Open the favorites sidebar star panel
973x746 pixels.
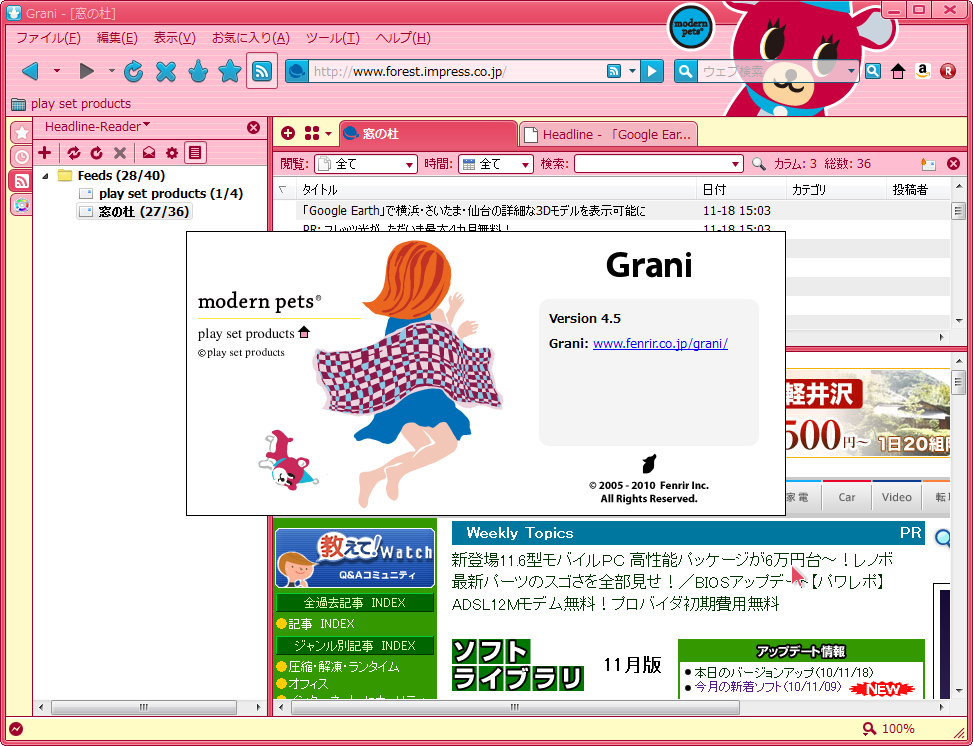point(22,132)
